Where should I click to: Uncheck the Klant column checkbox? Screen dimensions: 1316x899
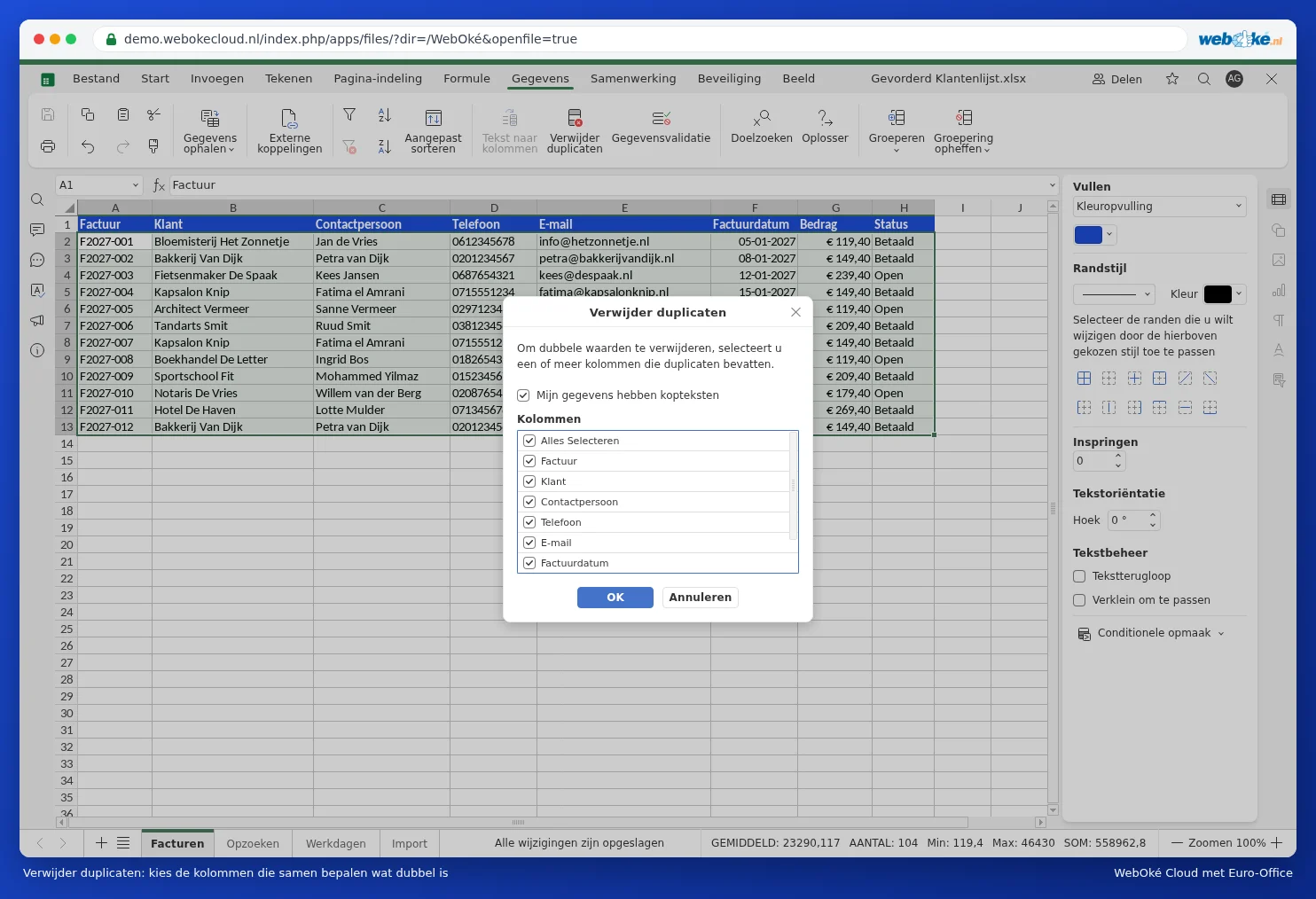click(529, 481)
